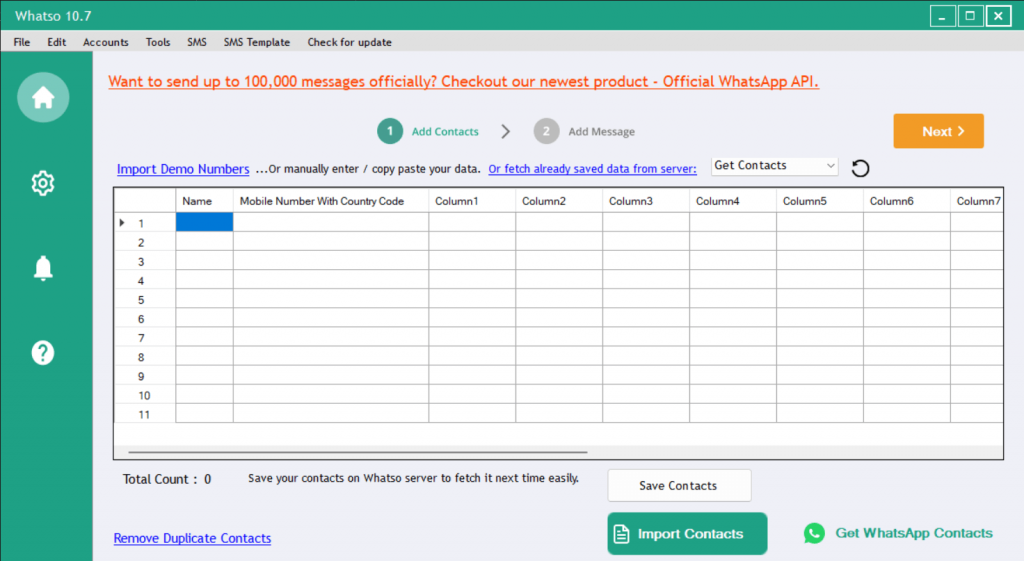This screenshot has width=1024, height=561.
Task: Click Get WhatsApp Contacts text
Action: point(914,533)
